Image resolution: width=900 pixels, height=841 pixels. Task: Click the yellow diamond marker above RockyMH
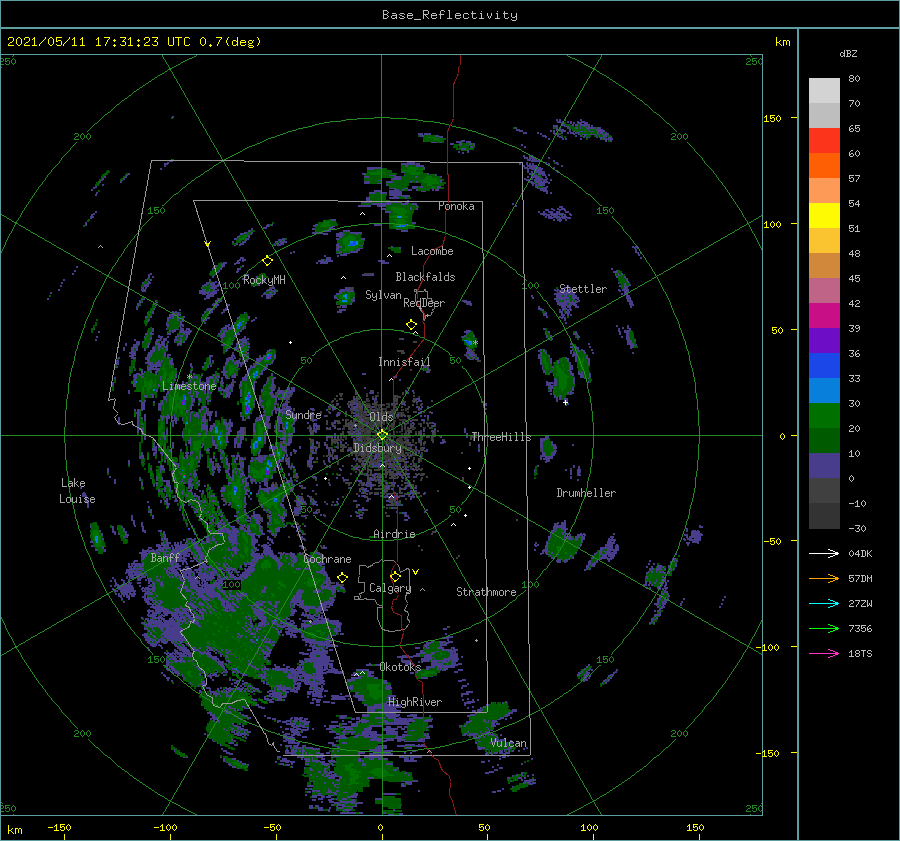(x=267, y=261)
